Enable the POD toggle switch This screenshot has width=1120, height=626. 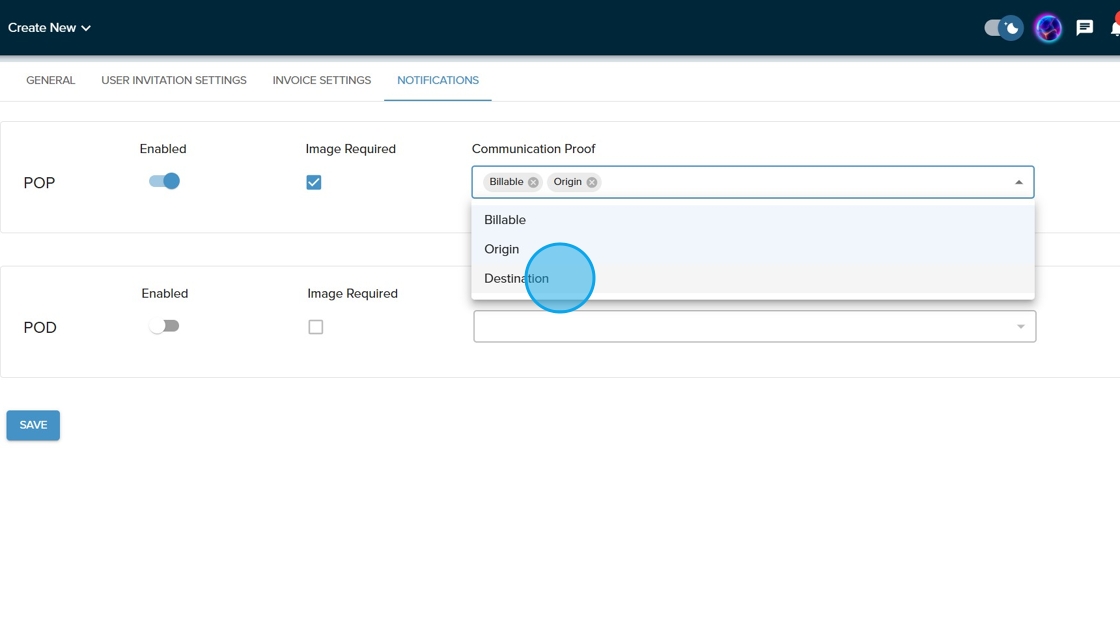pyautogui.click(x=164, y=326)
